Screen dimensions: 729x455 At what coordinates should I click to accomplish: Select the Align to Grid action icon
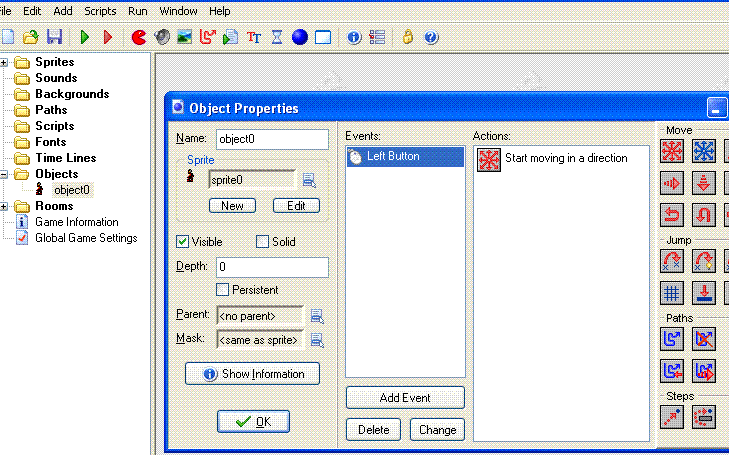[672, 293]
